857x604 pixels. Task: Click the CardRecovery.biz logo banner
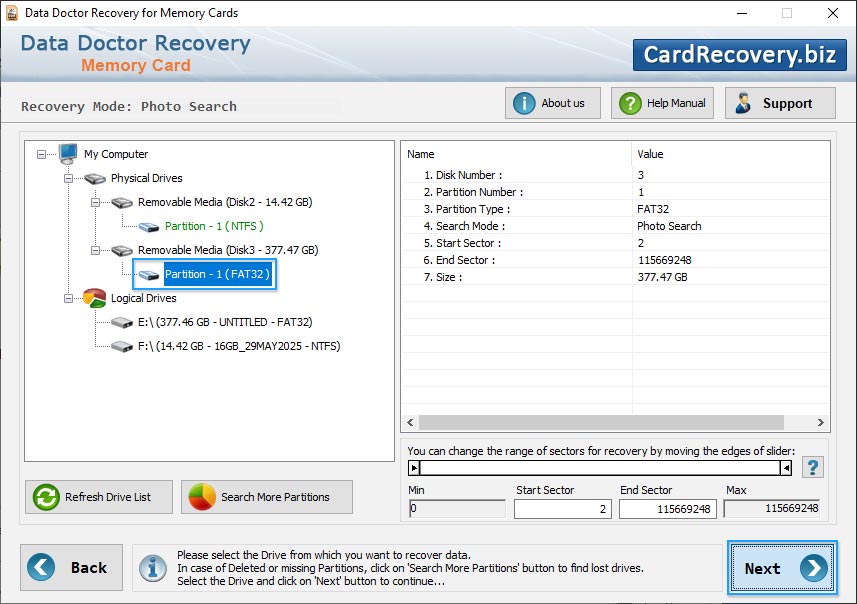point(739,55)
